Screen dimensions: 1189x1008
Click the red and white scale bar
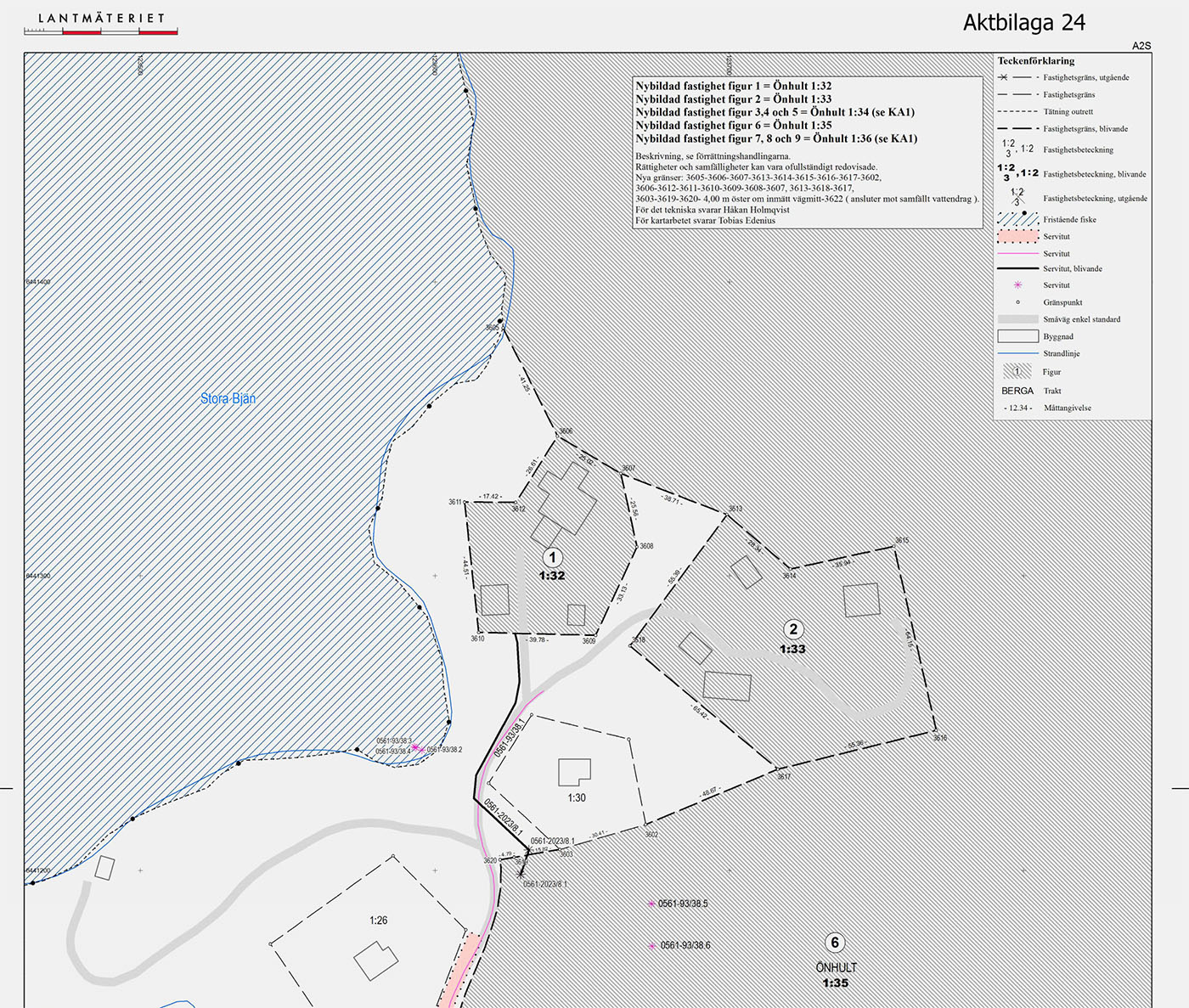coord(101,32)
